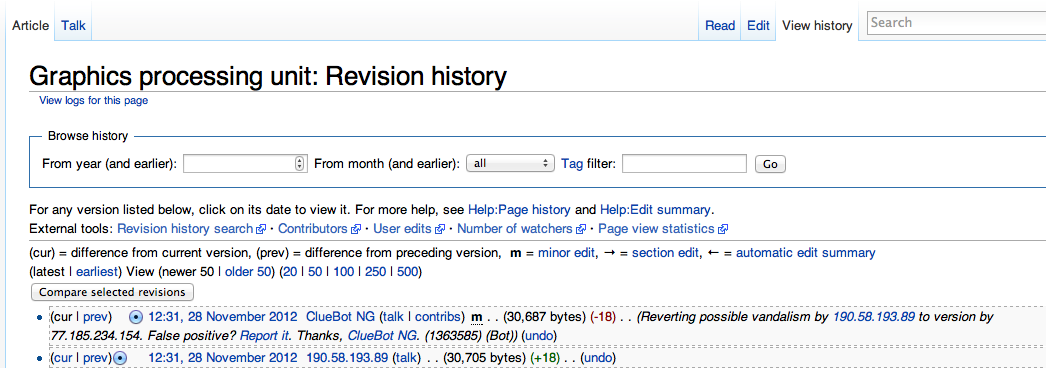Open the Read tab
The image size is (1046, 368).
point(720,25)
